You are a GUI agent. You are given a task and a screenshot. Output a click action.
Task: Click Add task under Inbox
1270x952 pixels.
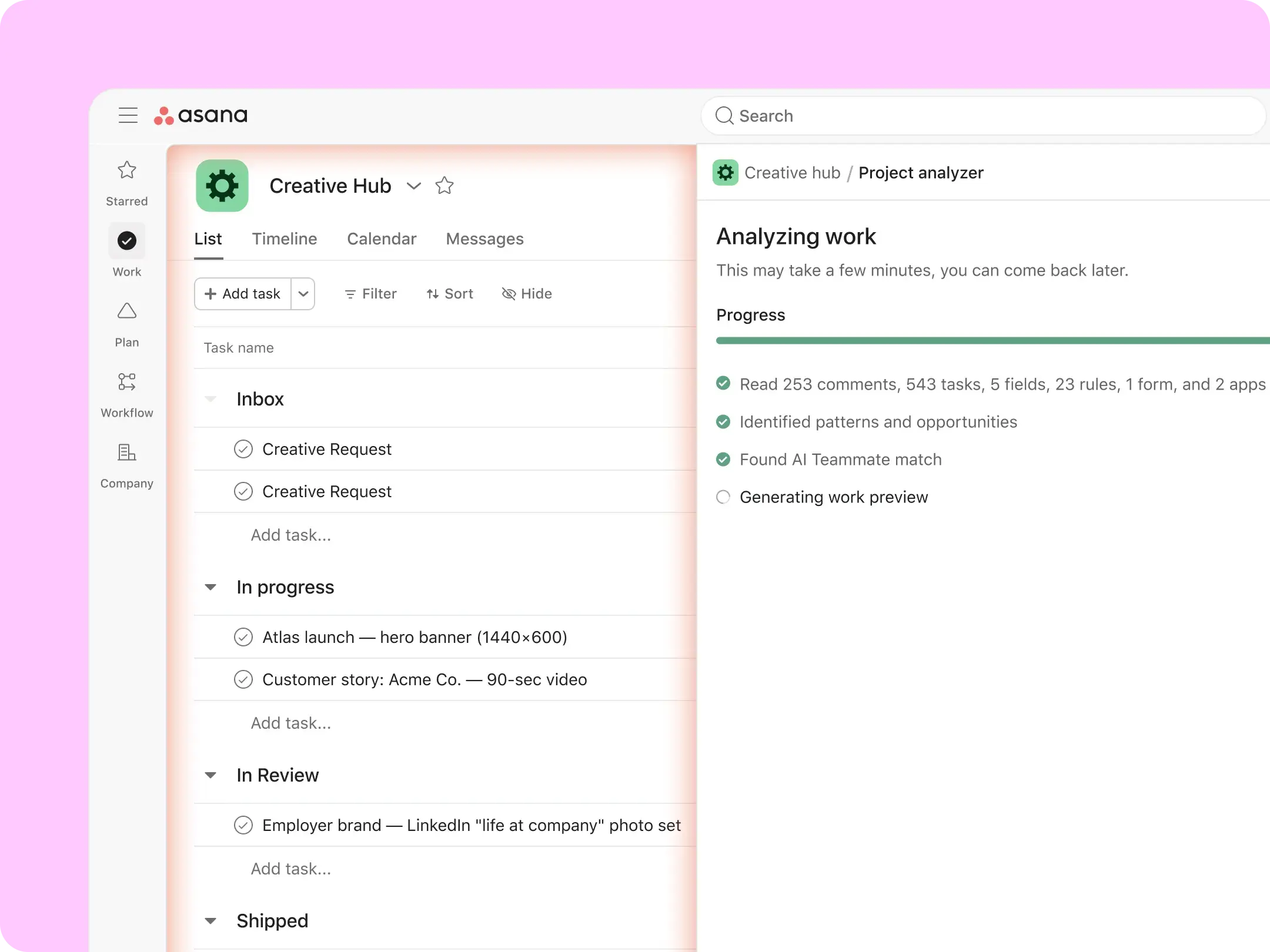[291, 535]
